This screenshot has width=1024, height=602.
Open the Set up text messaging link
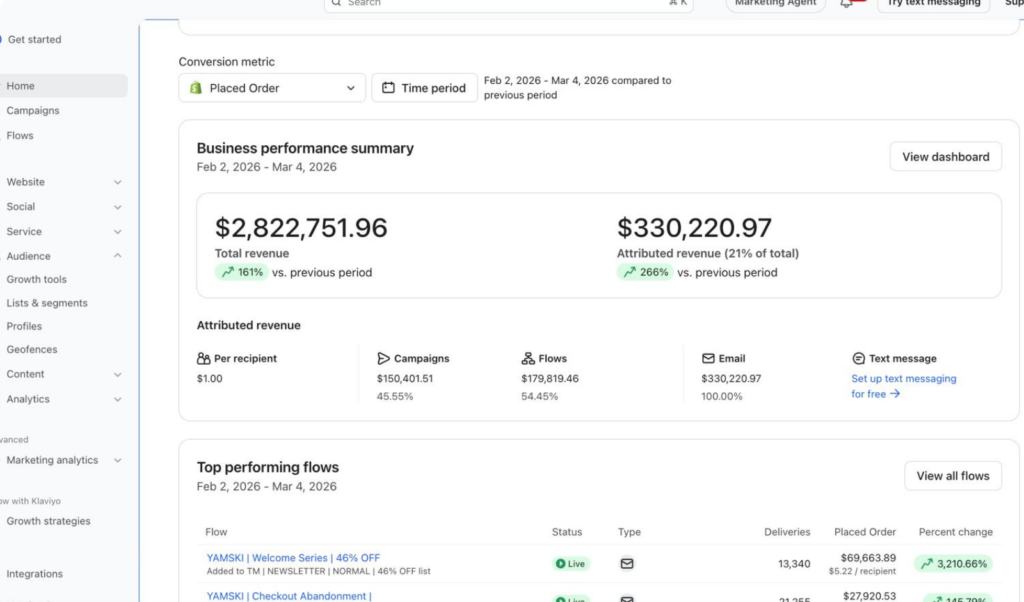click(903, 379)
